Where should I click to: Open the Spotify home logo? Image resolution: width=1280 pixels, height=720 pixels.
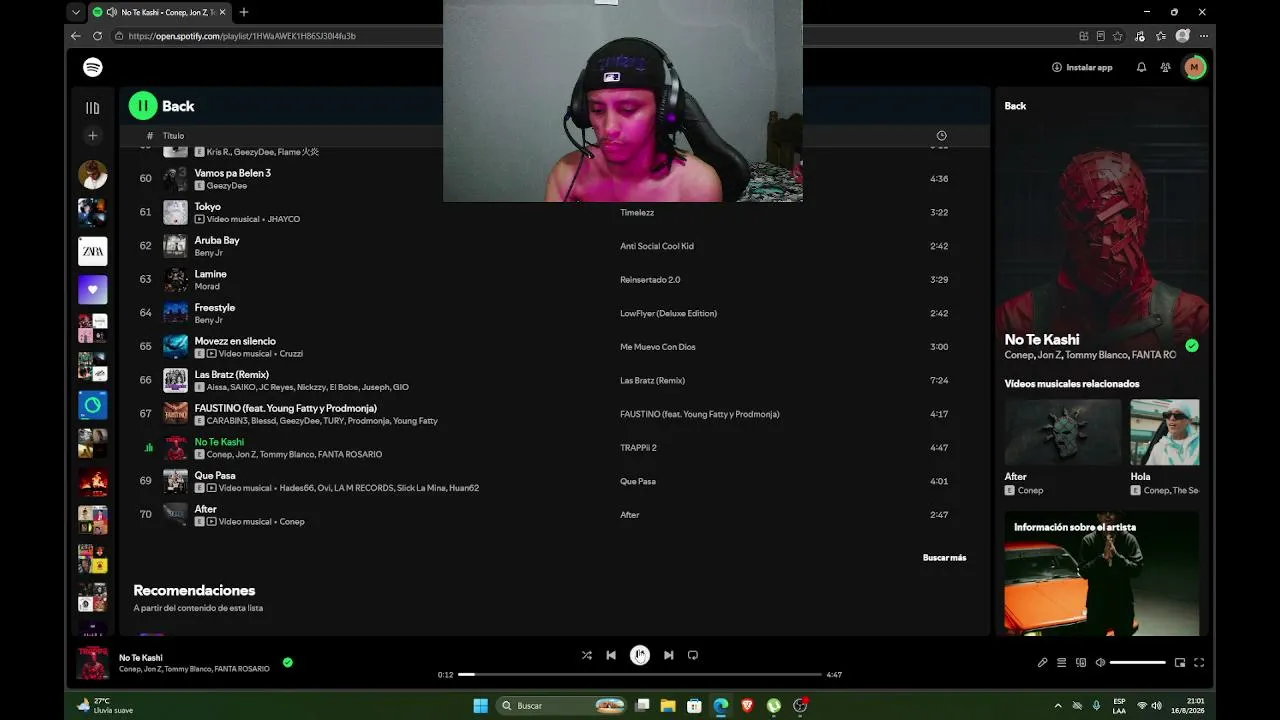click(93, 67)
